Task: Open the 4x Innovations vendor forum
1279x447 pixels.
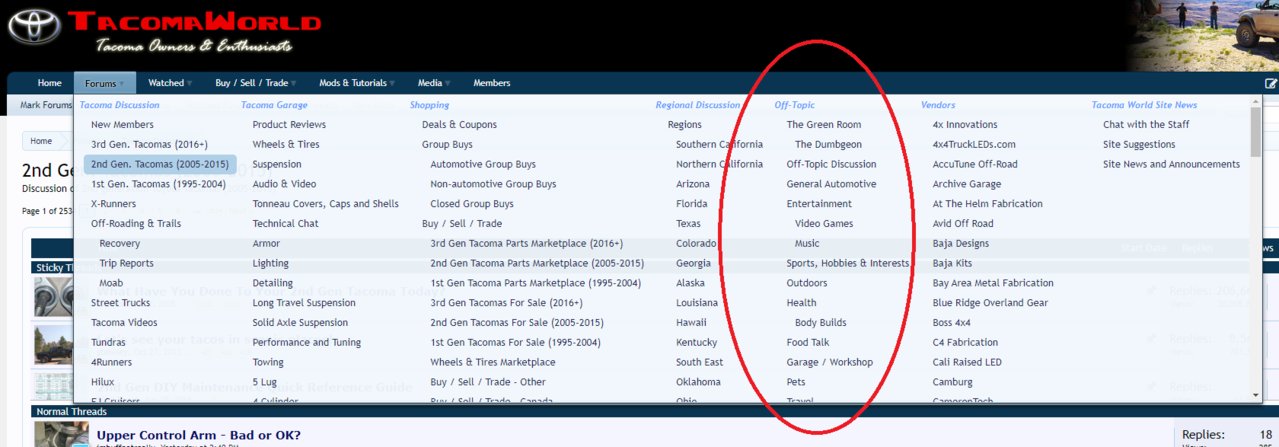Action: tap(964, 125)
